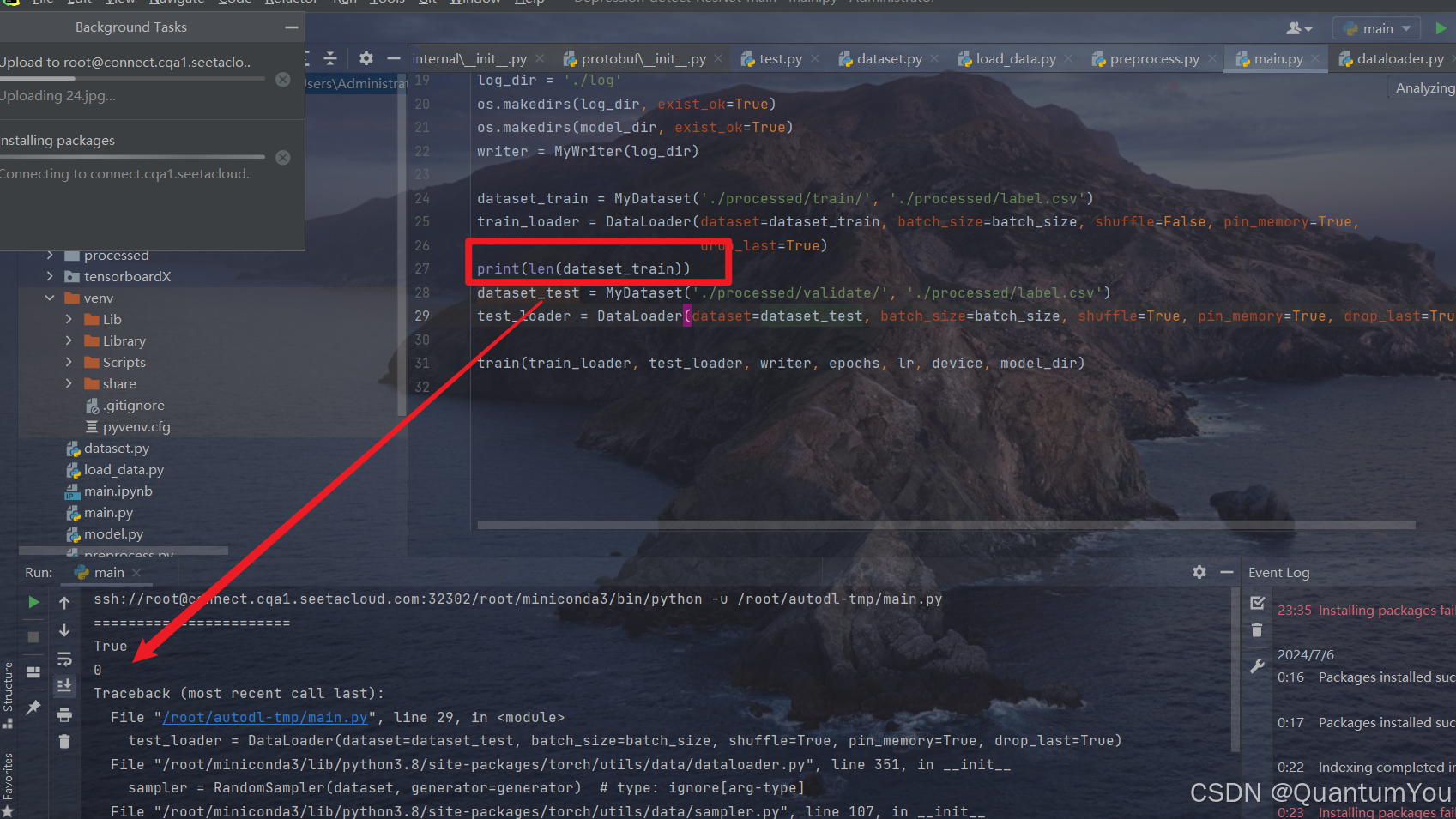Restore layout icon in the Run panel toolbar
This screenshot has height=819, width=1456.
[x=33, y=672]
